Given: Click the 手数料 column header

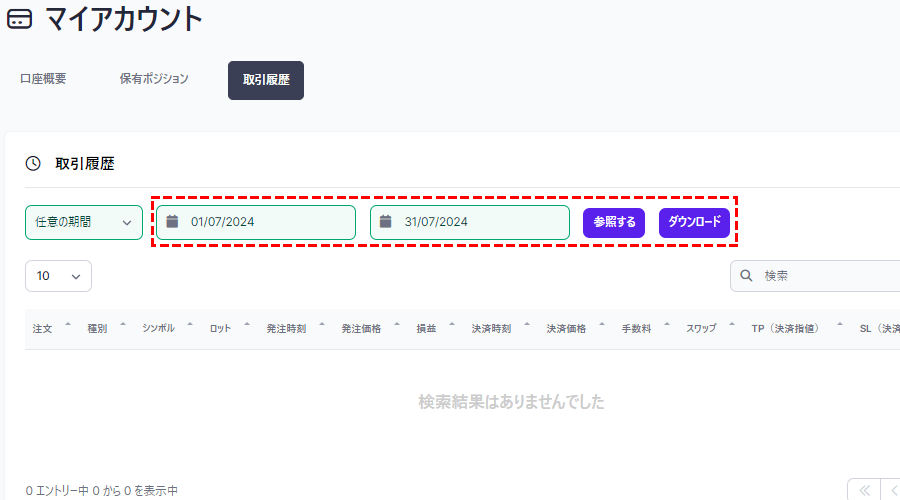Looking at the screenshot, I should (637, 329).
